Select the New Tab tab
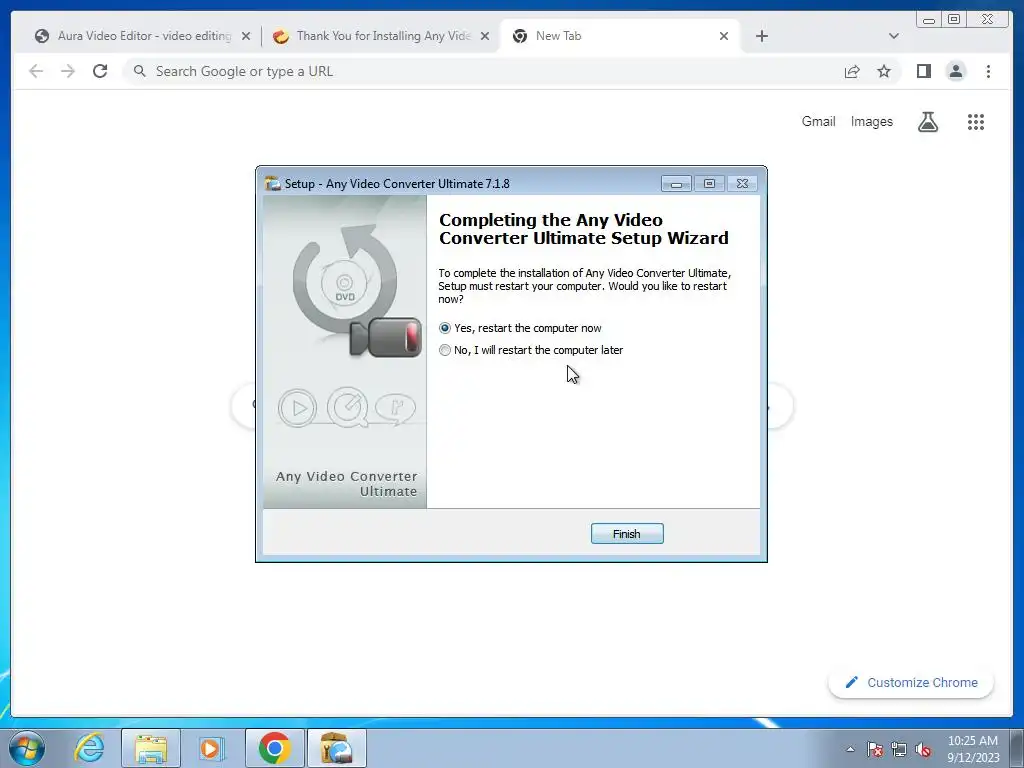The height and width of the screenshot is (768, 1024). click(614, 36)
